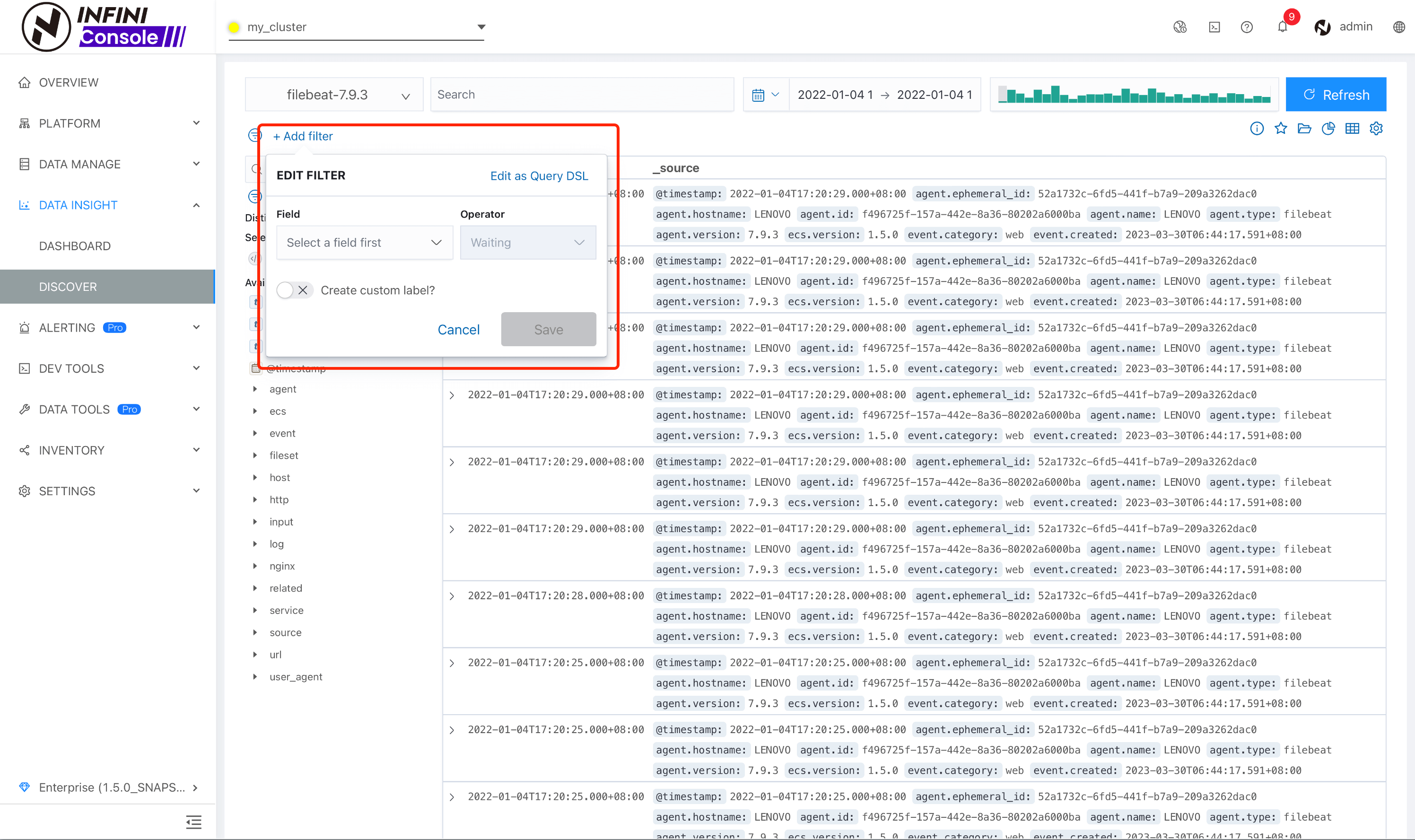Click the Refresh button
Viewport: 1415px width, 840px height.
[1336, 95]
